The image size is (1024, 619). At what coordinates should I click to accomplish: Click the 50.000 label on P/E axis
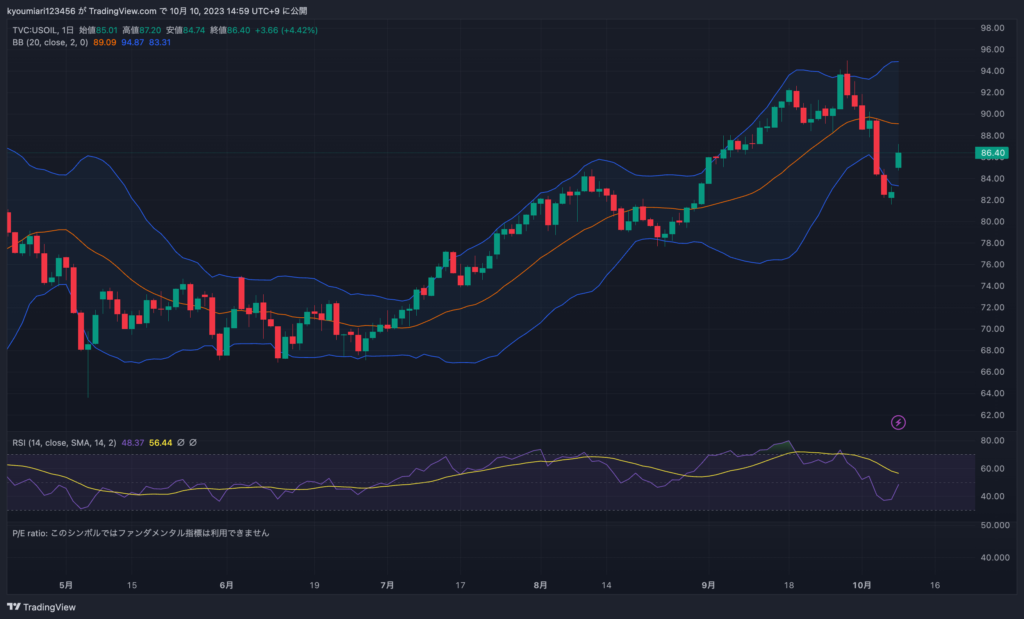(x=995, y=525)
